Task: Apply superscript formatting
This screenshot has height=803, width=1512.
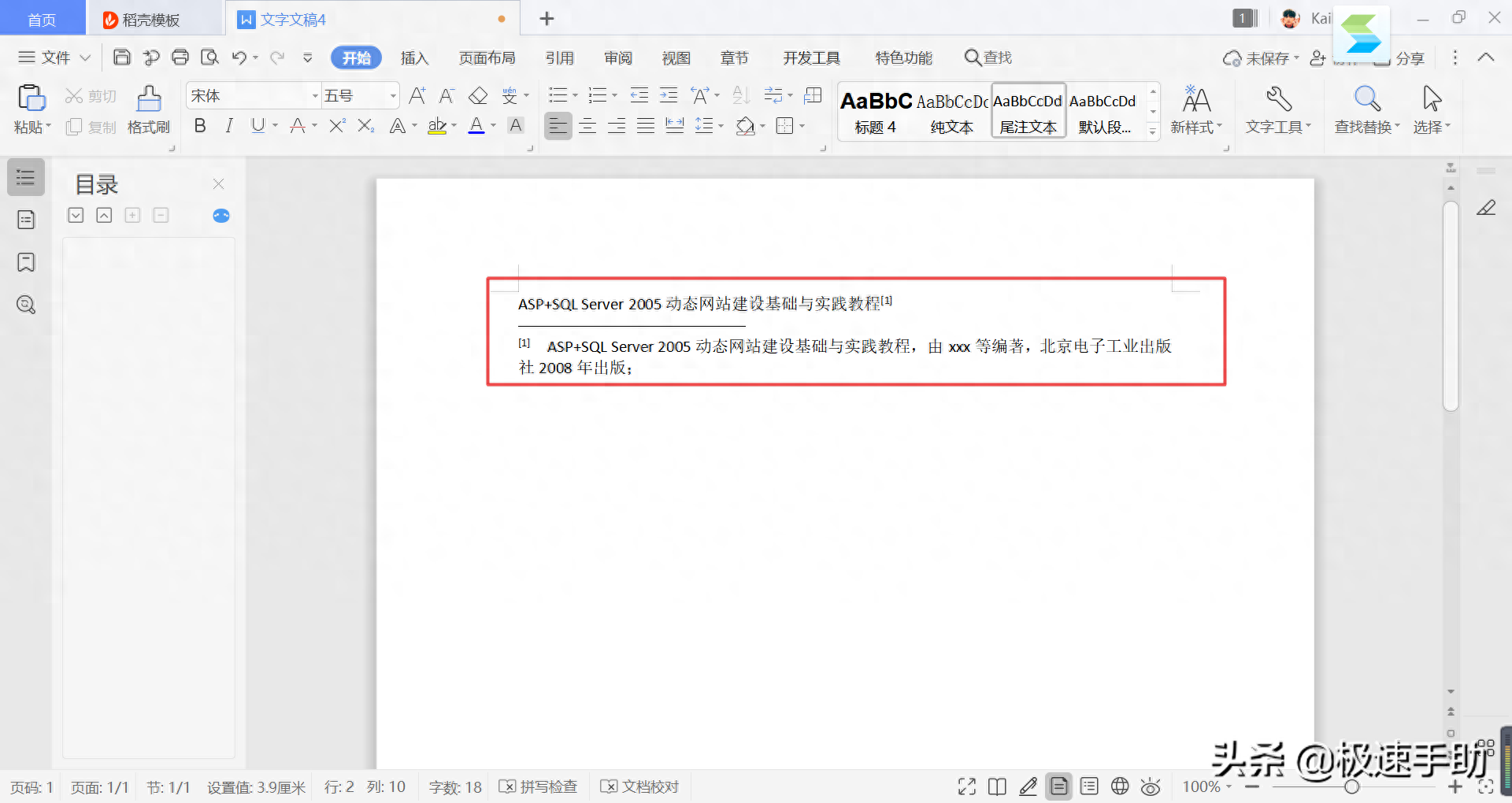Action: pyautogui.click(x=337, y=126)
